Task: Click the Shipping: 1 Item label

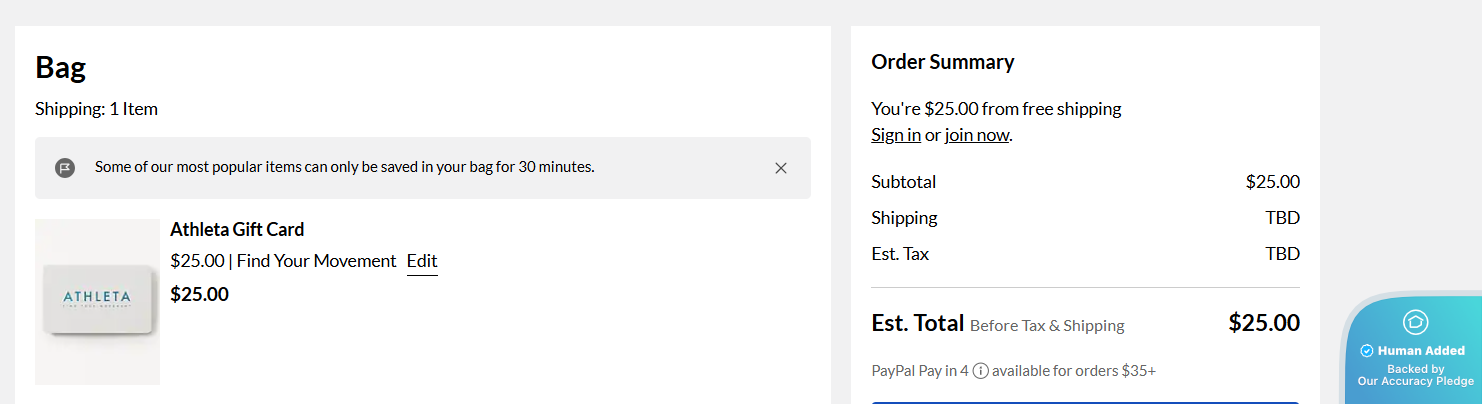Action: (x=96, y=109)
